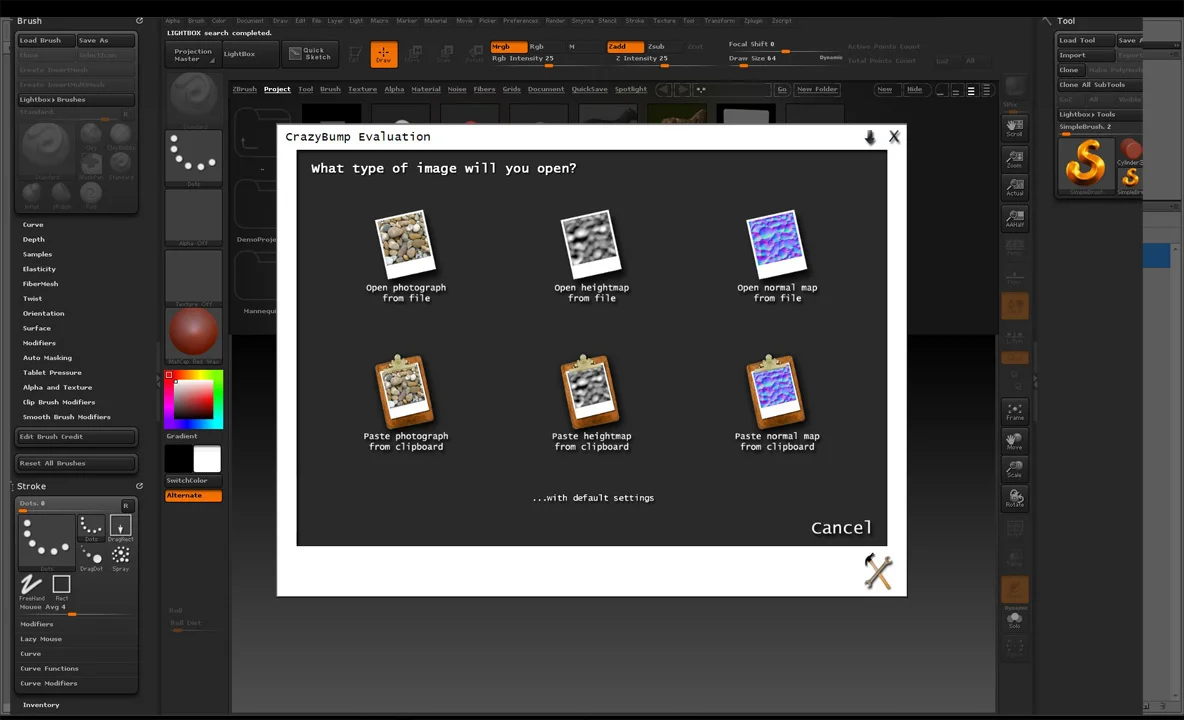Select the SimpleBrush tool thumbnail
The height and width of the screenshot is (720, 1184).
click(1085, 165)
